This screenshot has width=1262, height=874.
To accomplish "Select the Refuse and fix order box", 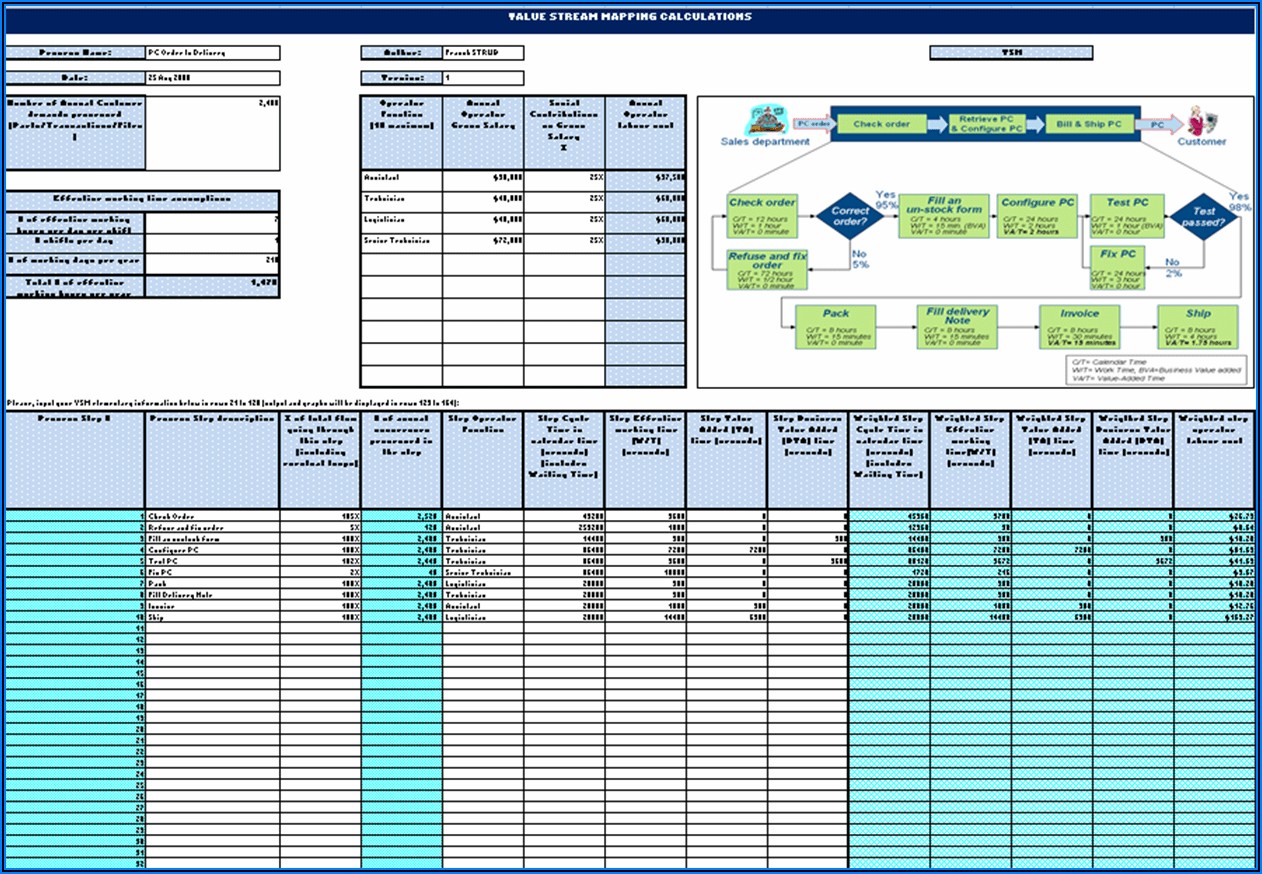I will 767,270.
